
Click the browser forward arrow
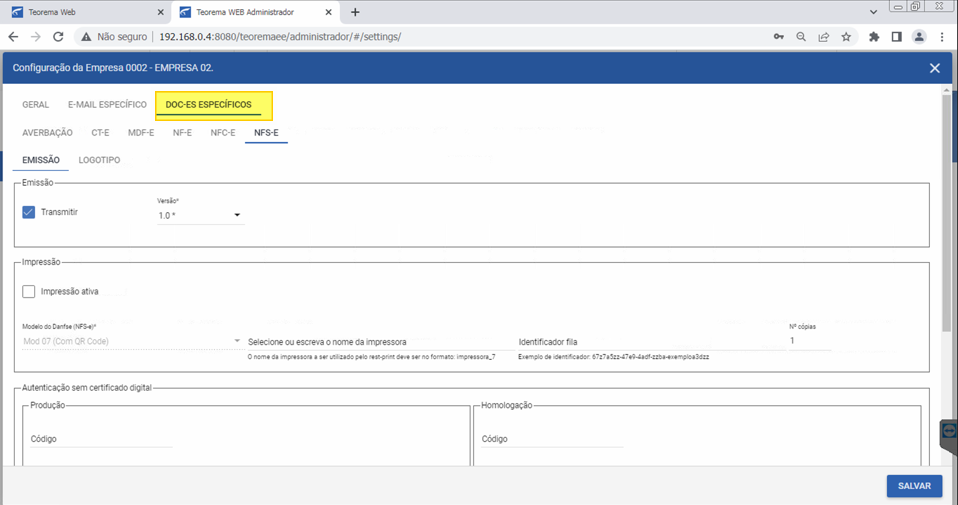pyautogui.click(x=35, y=37)
